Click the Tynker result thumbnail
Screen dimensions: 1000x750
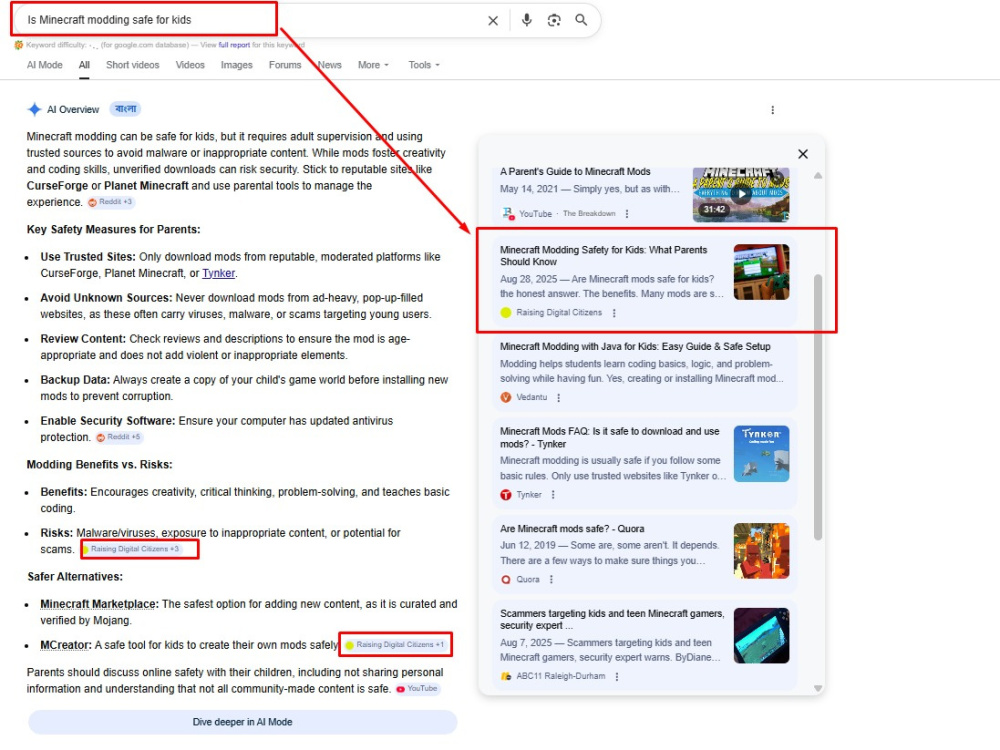tap(761, 453)
